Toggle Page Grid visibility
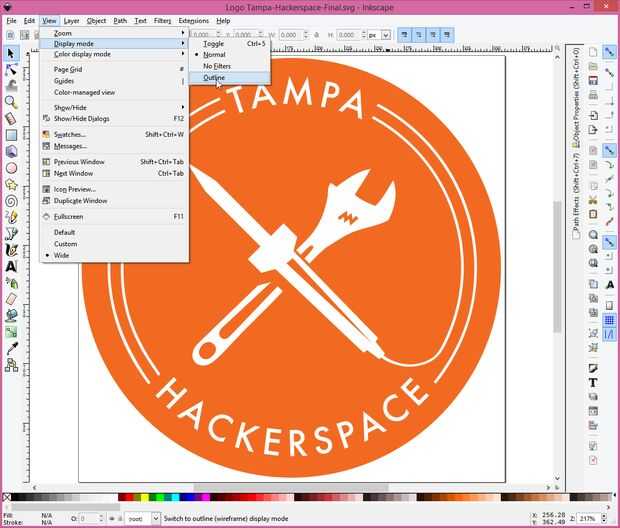620x528 pixels. click(x=114, y=69)
